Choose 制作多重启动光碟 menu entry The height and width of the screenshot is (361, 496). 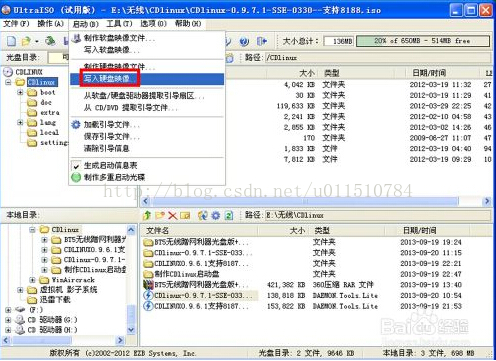click(147, 177)
